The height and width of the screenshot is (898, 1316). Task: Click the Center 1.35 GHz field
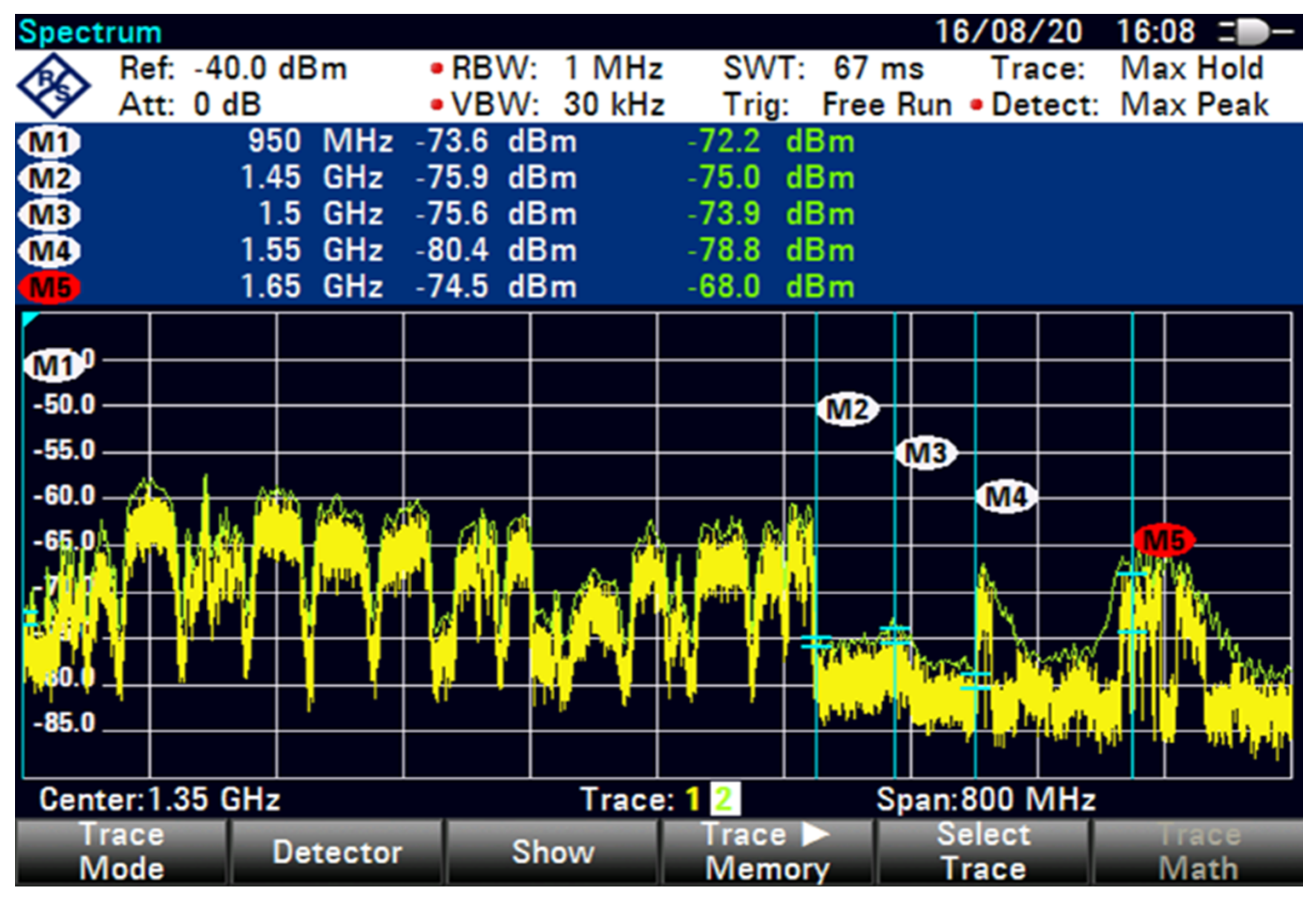pyautogui.click(x=160, y=800)
